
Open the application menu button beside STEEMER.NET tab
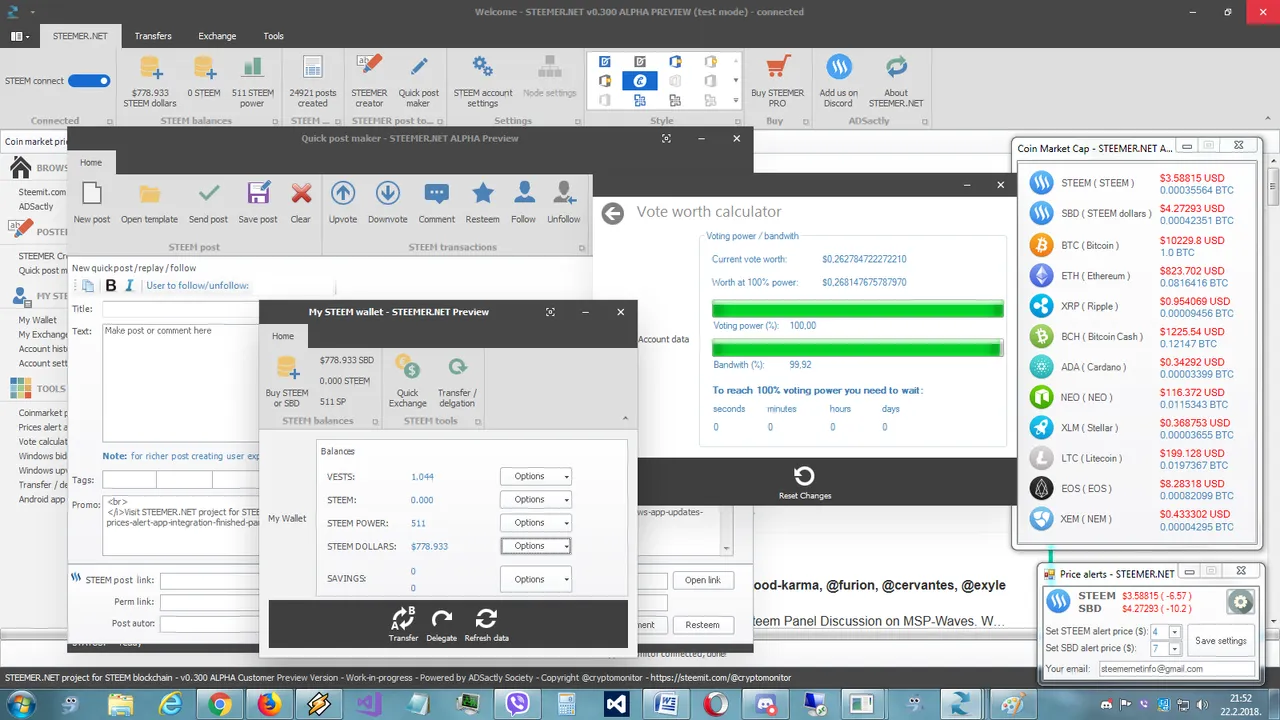tap(19, 36)
